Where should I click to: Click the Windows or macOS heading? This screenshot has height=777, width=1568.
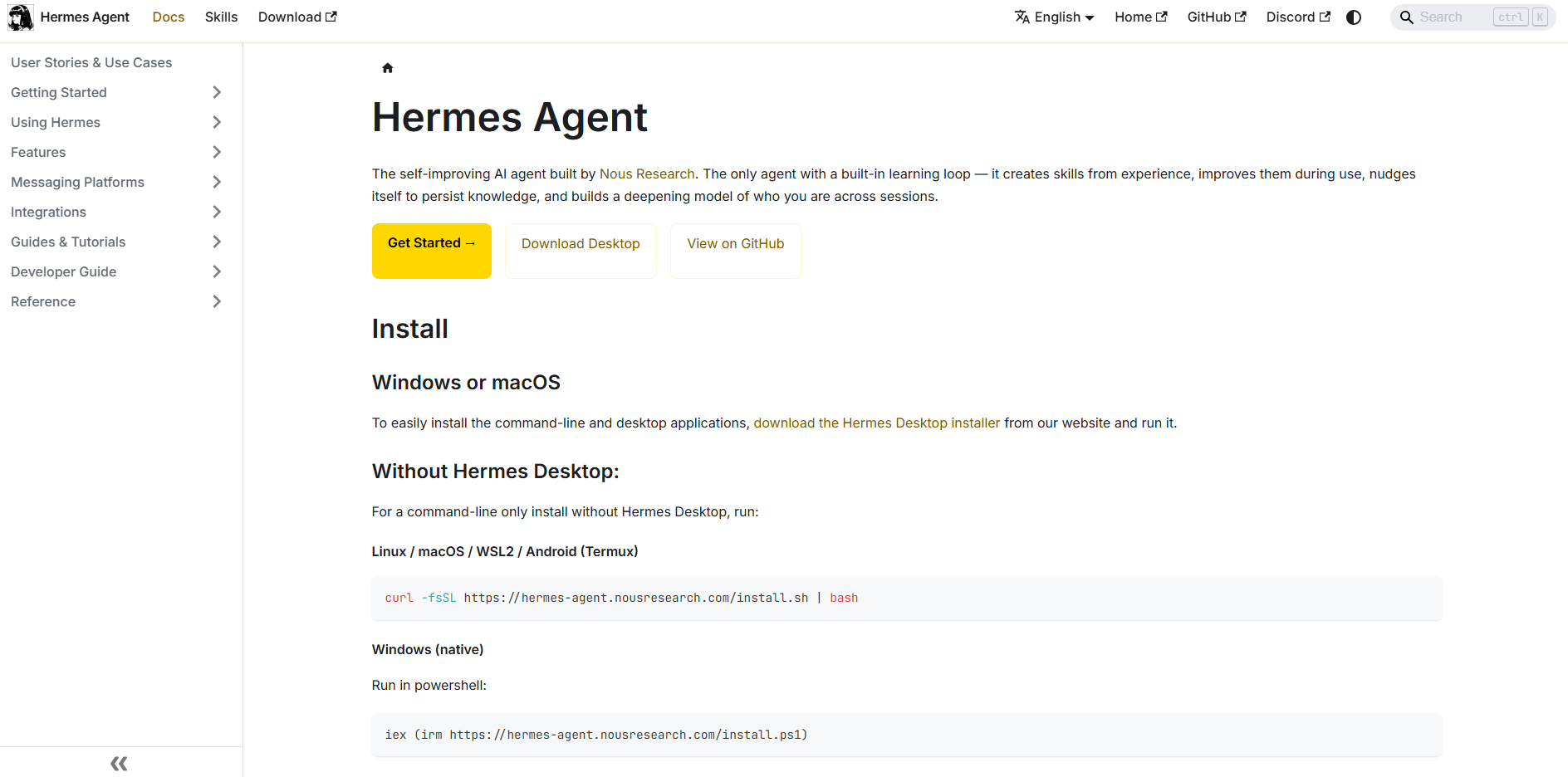click(x=466, y=382)
